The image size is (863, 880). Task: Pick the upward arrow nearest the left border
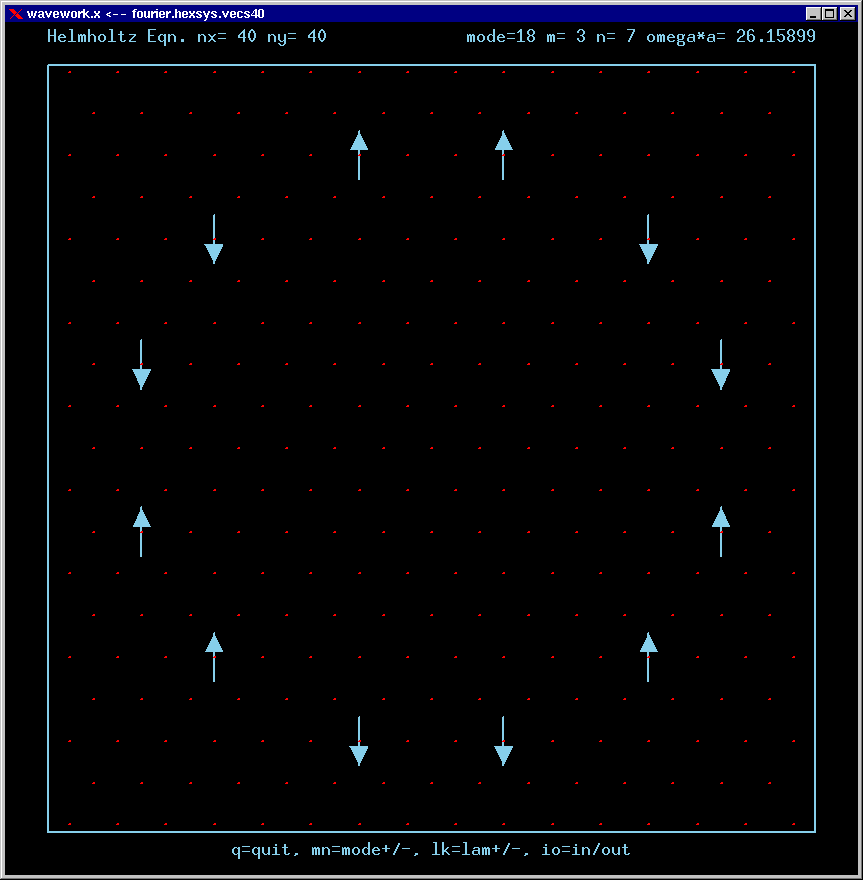[x=141, y=531]
